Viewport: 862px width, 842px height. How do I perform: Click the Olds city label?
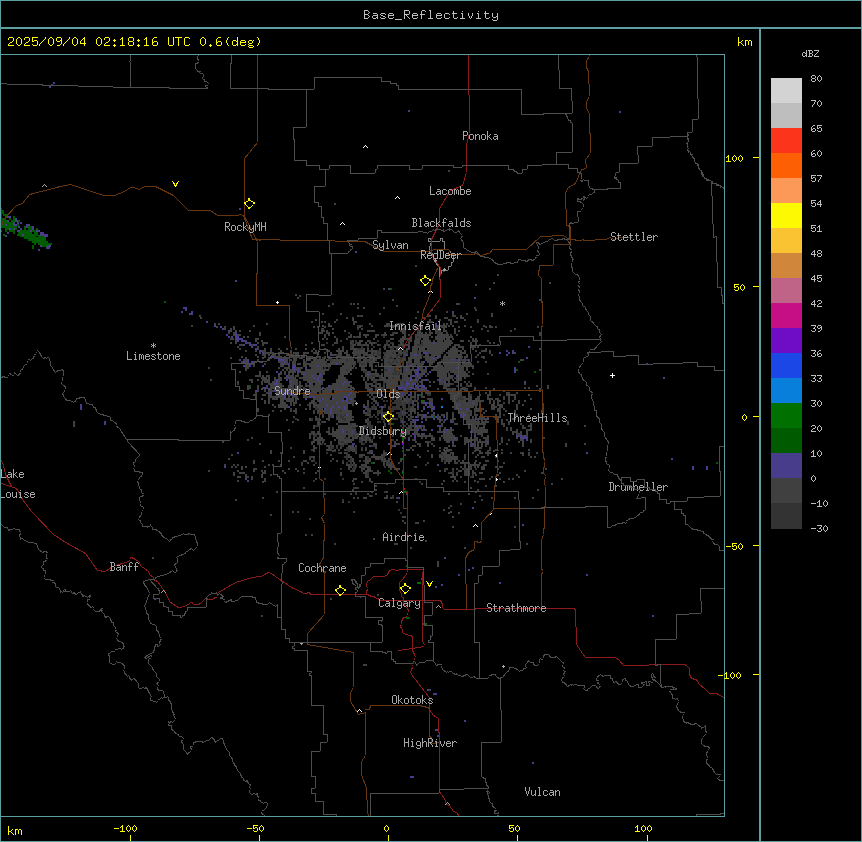pos(388,394)
